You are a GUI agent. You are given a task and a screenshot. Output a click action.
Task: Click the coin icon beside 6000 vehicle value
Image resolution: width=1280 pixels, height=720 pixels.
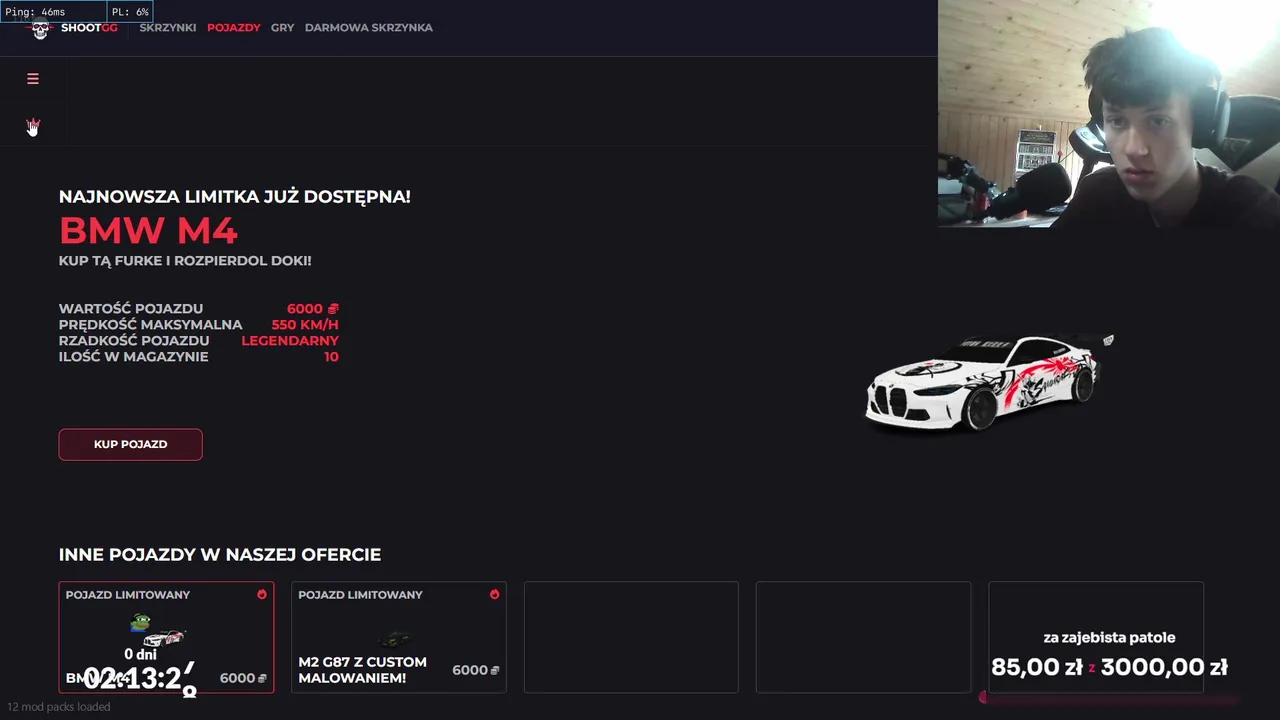[x=333, y=309]
